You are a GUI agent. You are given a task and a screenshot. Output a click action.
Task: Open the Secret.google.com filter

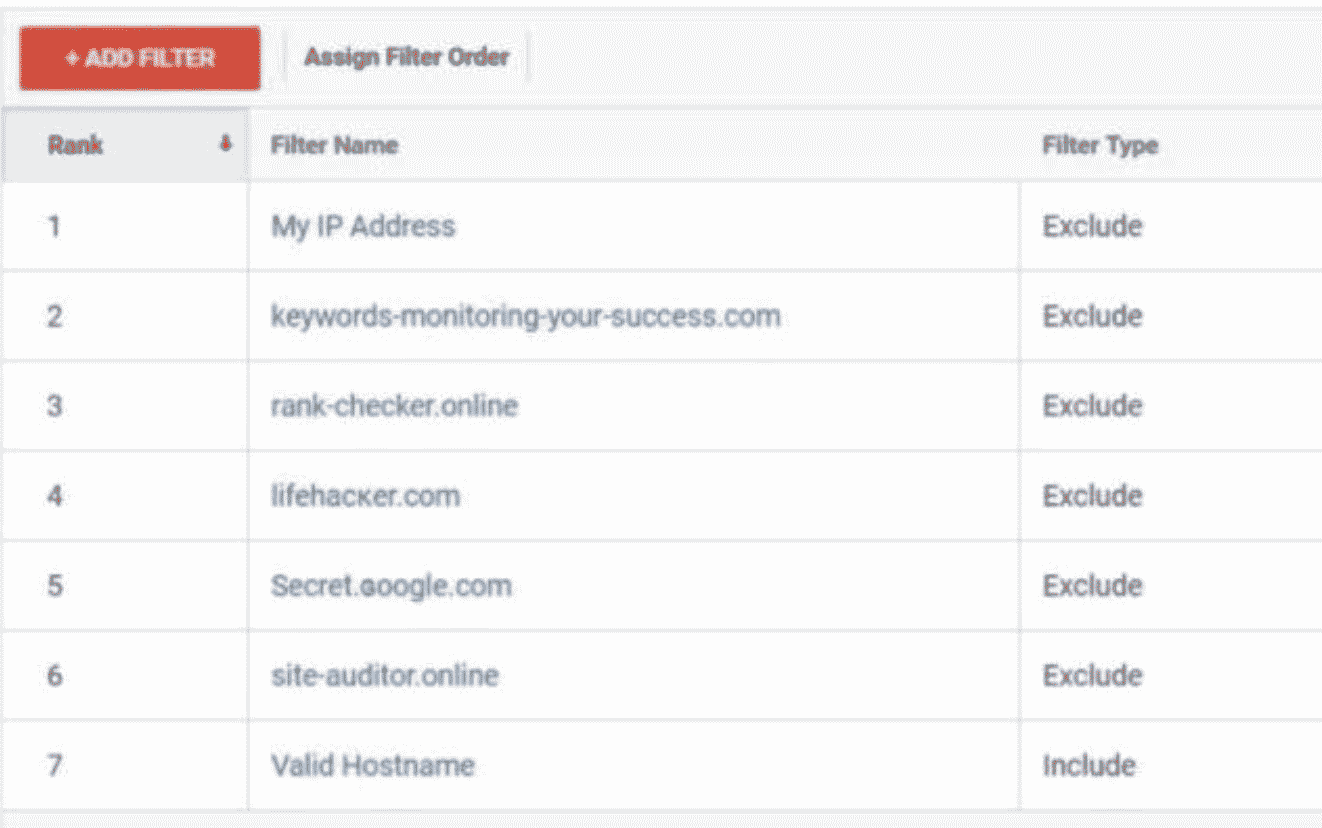click(x=391, y=586)
